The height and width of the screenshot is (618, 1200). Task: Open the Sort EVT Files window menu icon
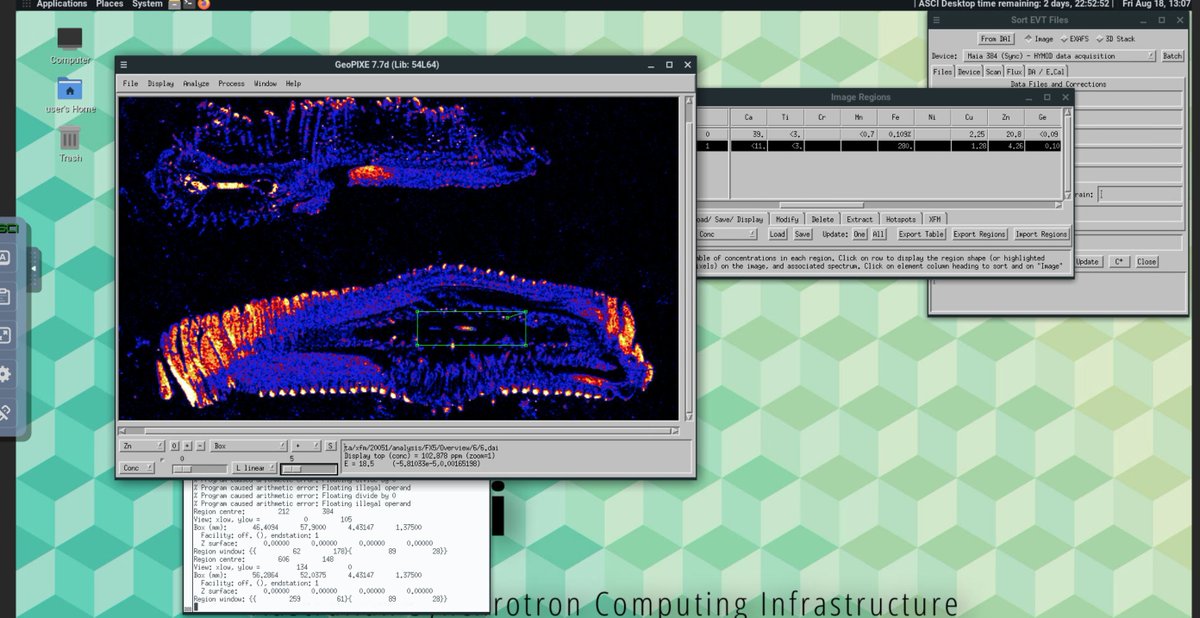[x=937, y=20]
